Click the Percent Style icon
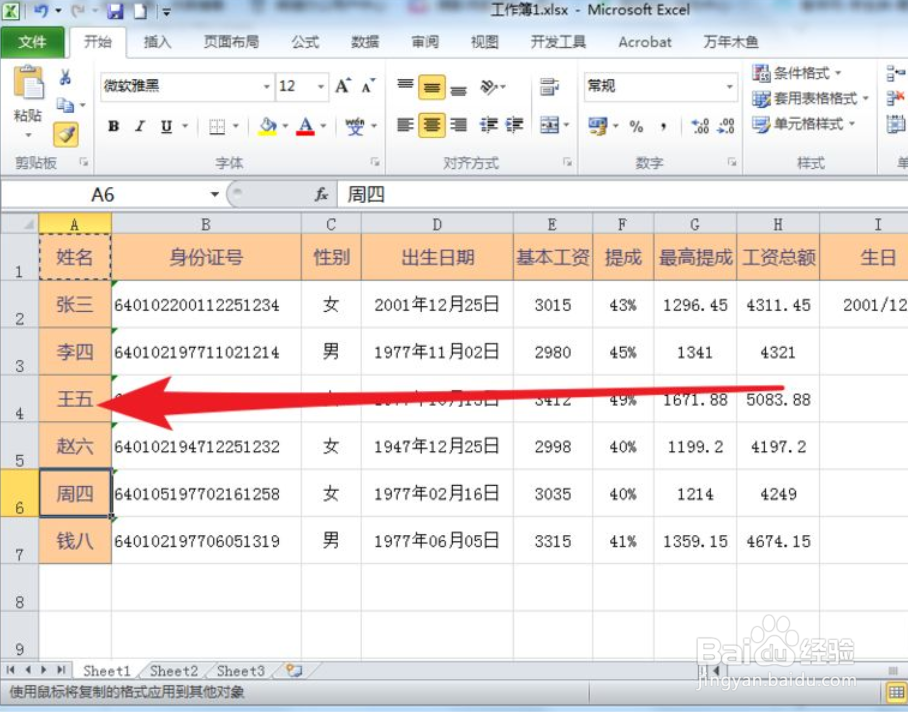908x712 pixels. pos(636,126)
